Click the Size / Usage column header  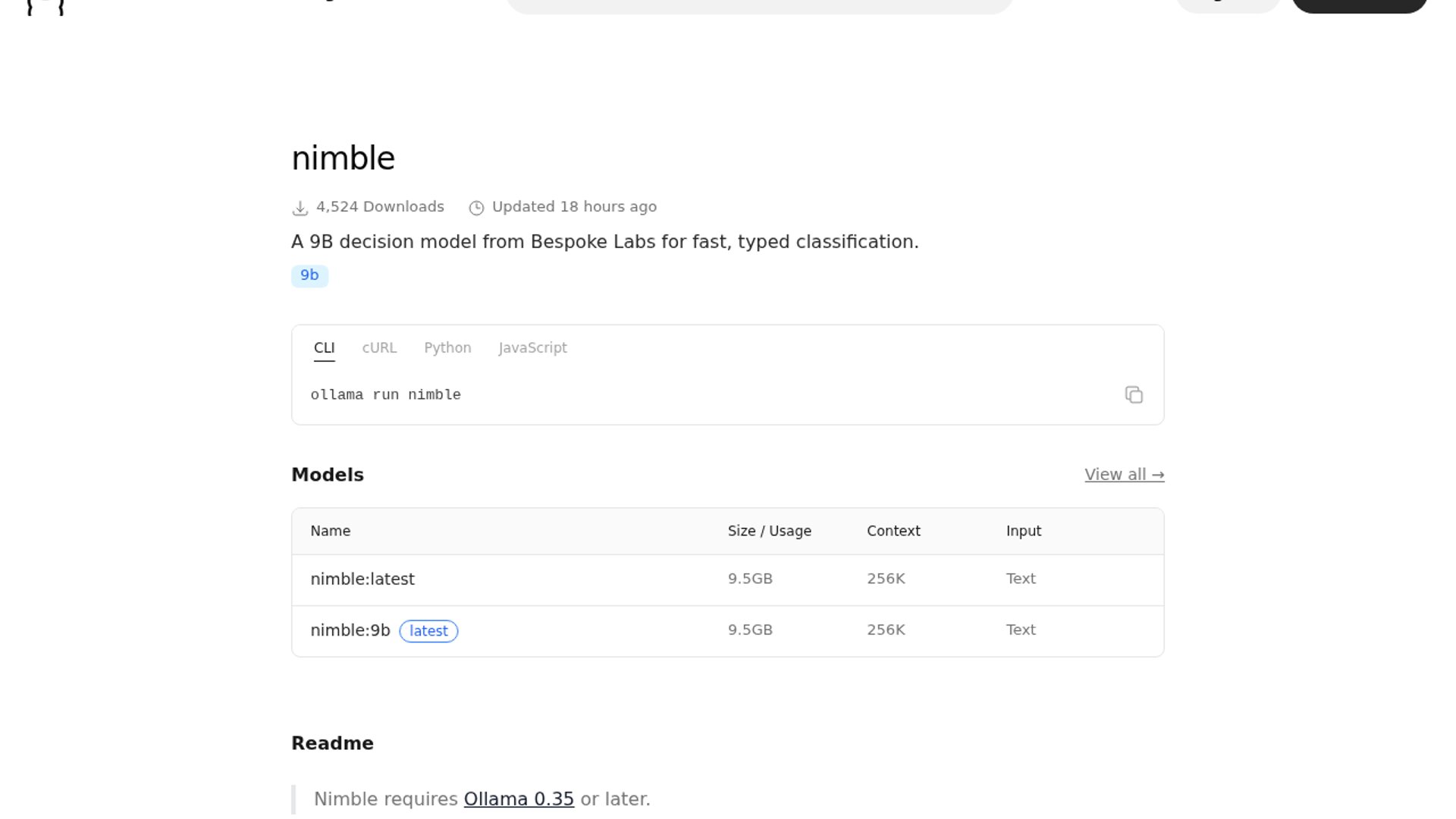pos(769,531)
